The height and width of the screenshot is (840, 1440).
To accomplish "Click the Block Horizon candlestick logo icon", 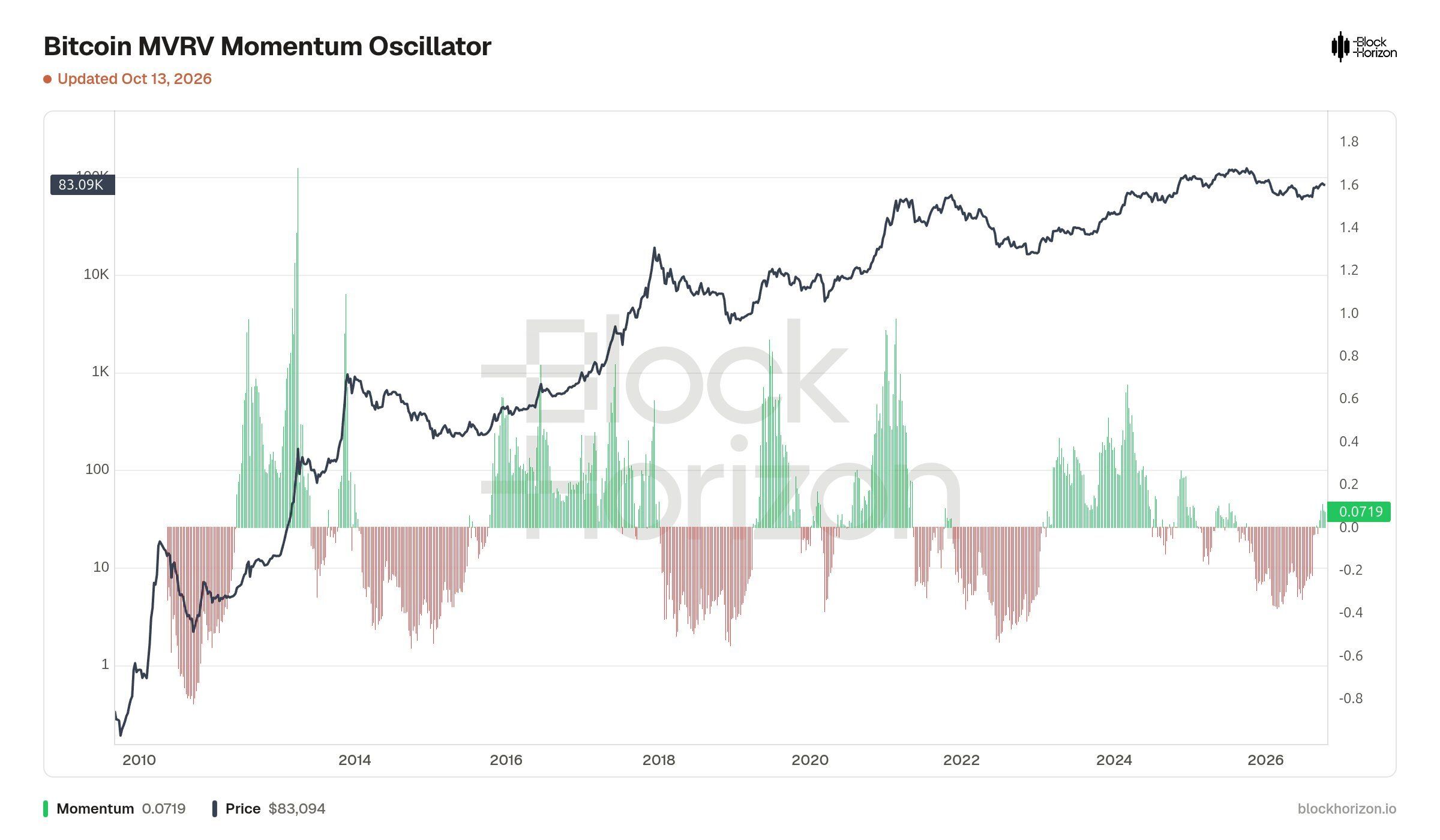I will (1340, 47).
